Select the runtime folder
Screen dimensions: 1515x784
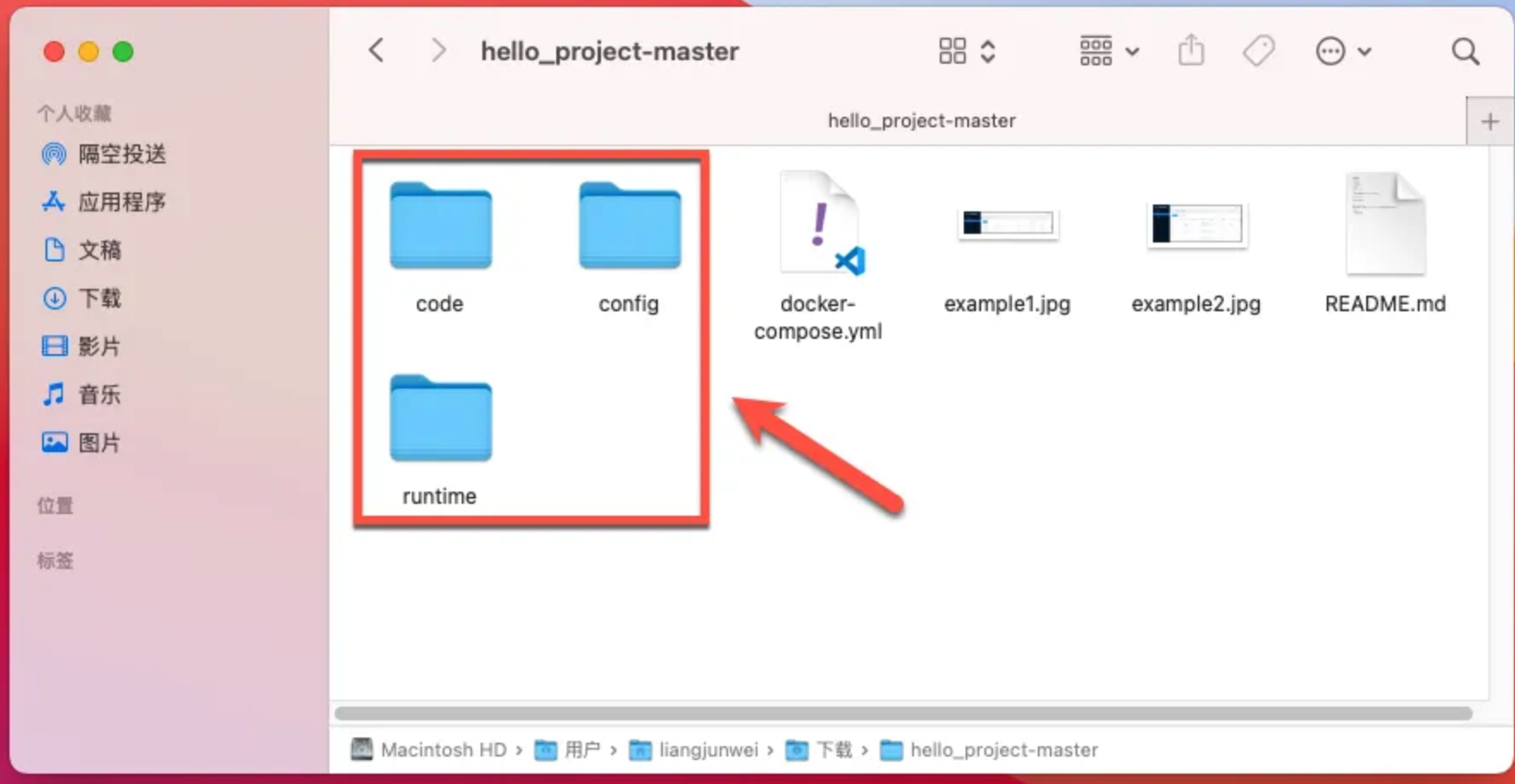pyautogui.click(x=440, y=420)
